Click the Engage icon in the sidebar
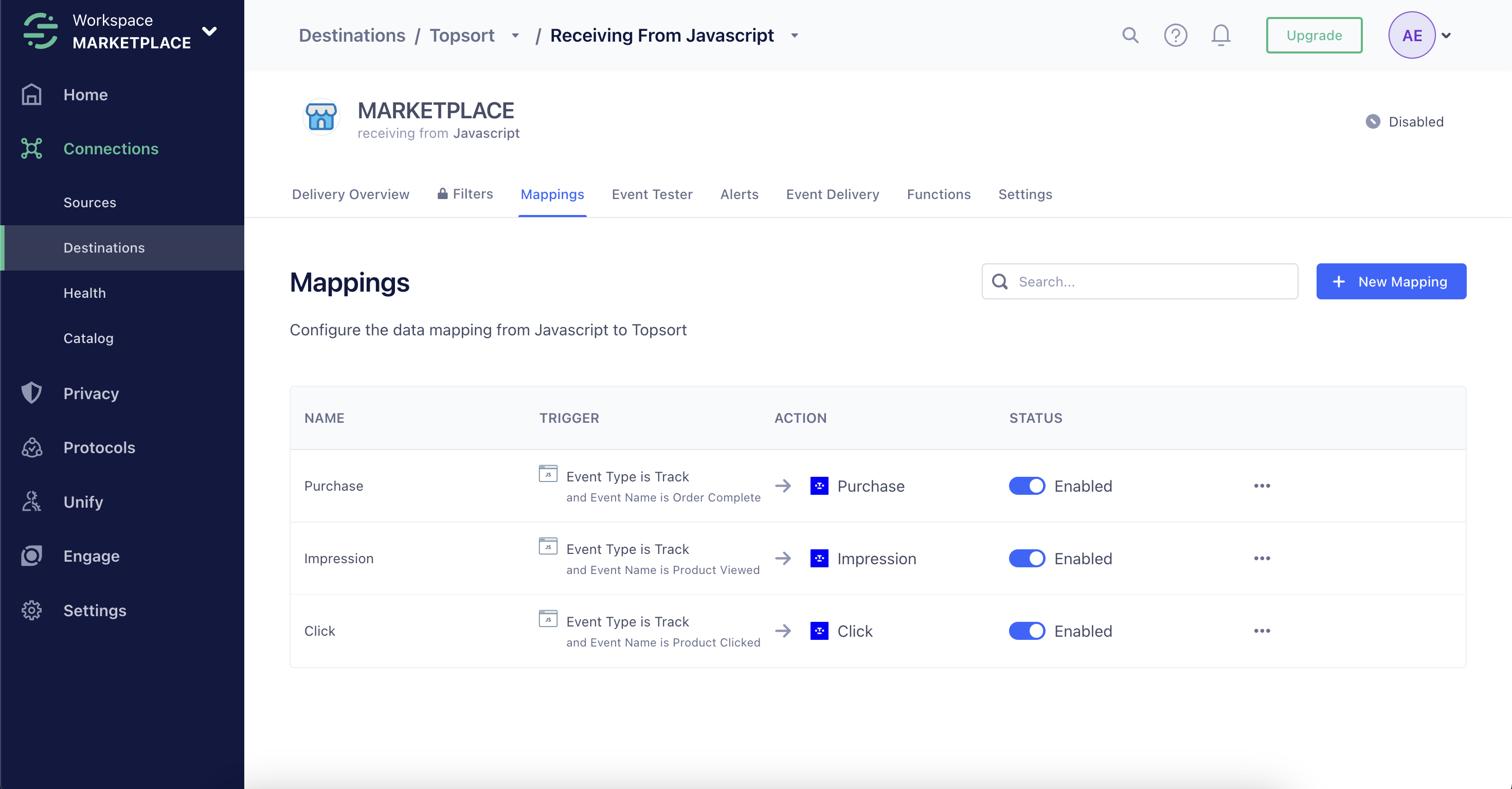Viewport: 1512px width, 789px height. point(31,555)
